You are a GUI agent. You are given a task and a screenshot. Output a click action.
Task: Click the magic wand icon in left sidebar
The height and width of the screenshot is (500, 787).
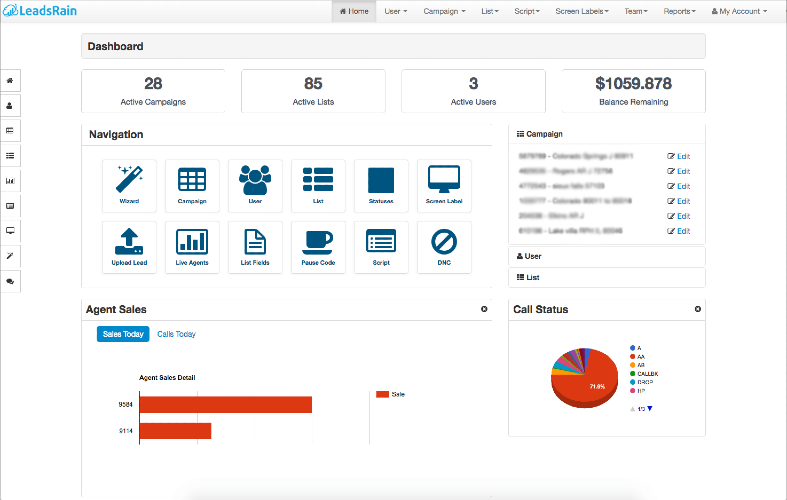(10, 256)
